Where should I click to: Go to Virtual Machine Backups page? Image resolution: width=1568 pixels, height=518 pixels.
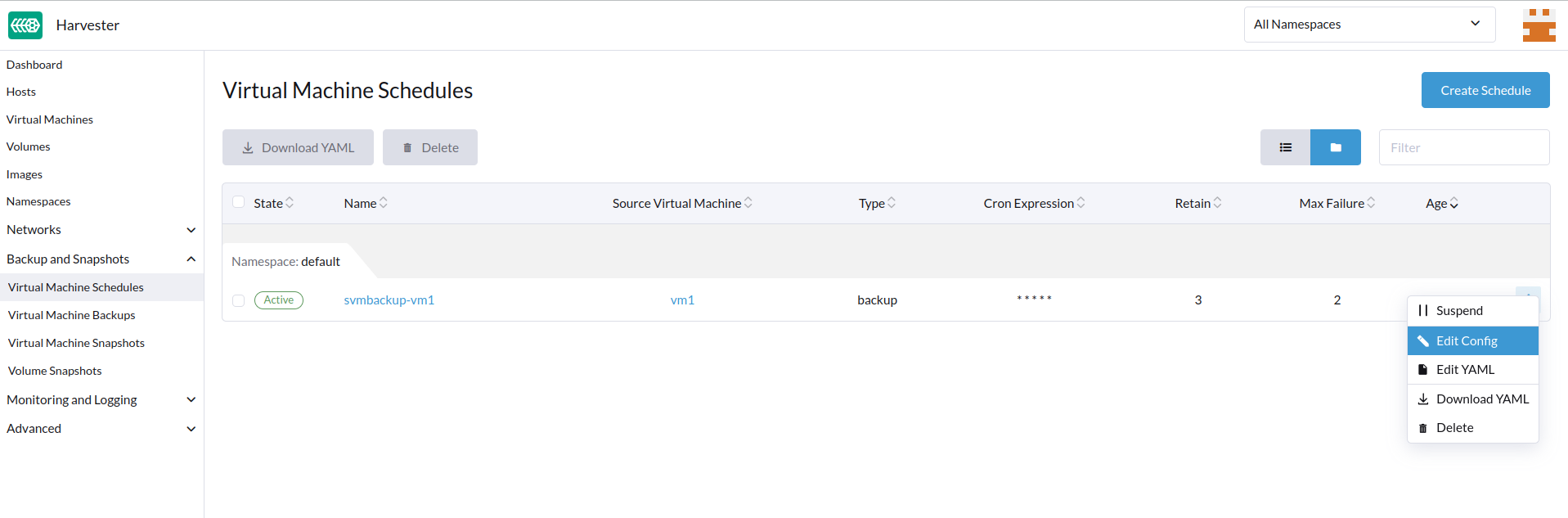click(72, 315)
